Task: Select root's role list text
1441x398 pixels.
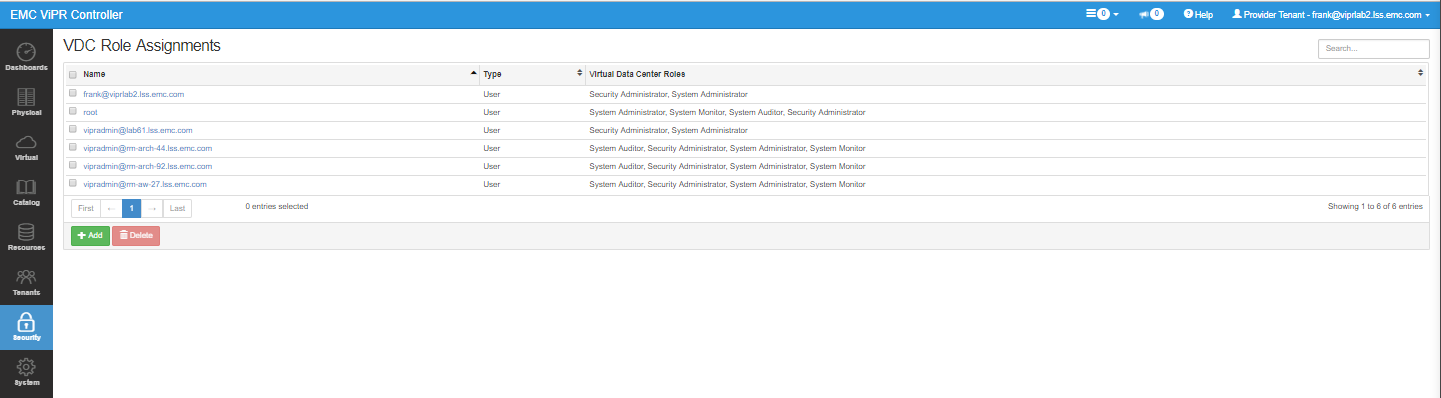Action: coord(727,112)
